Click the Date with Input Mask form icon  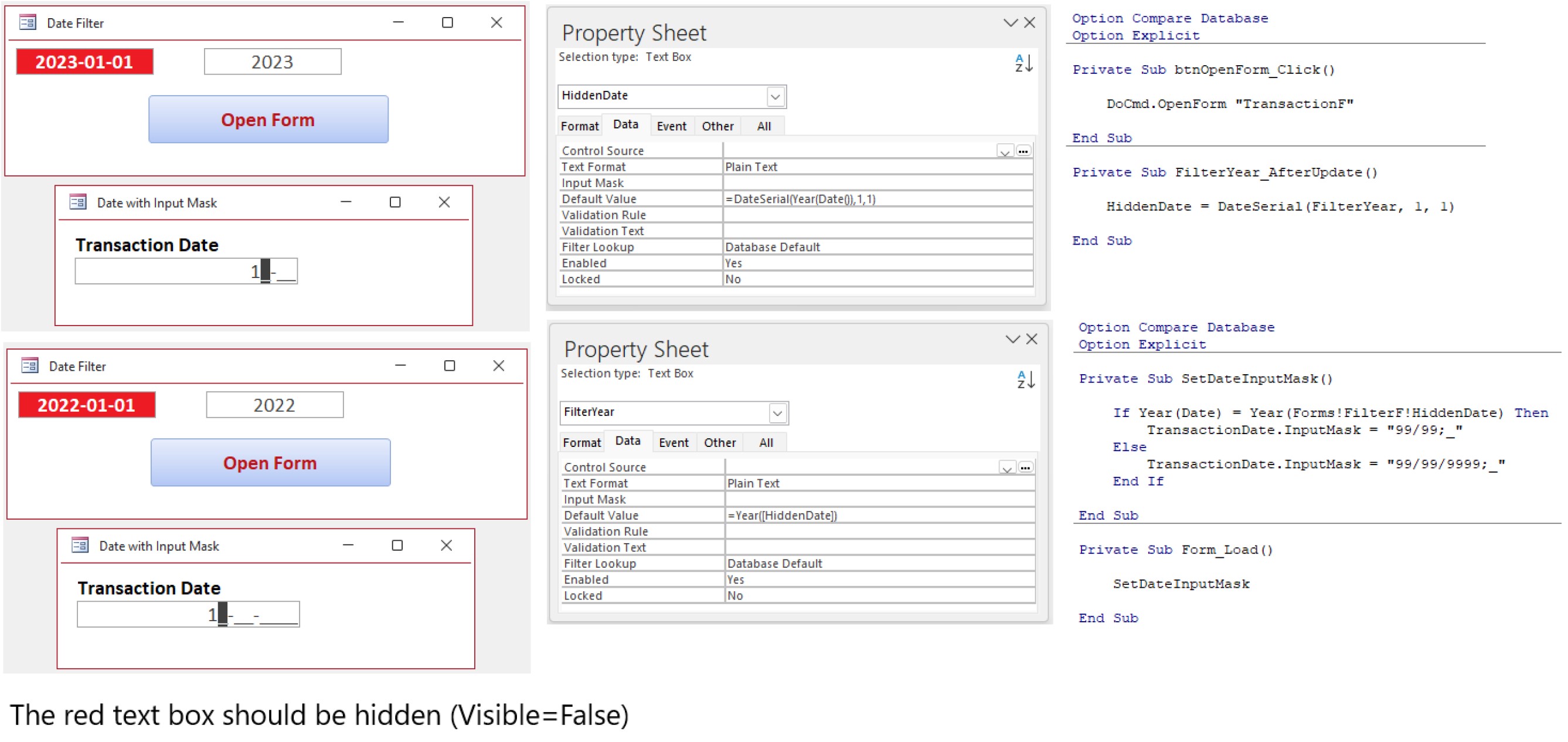(78, 203)
